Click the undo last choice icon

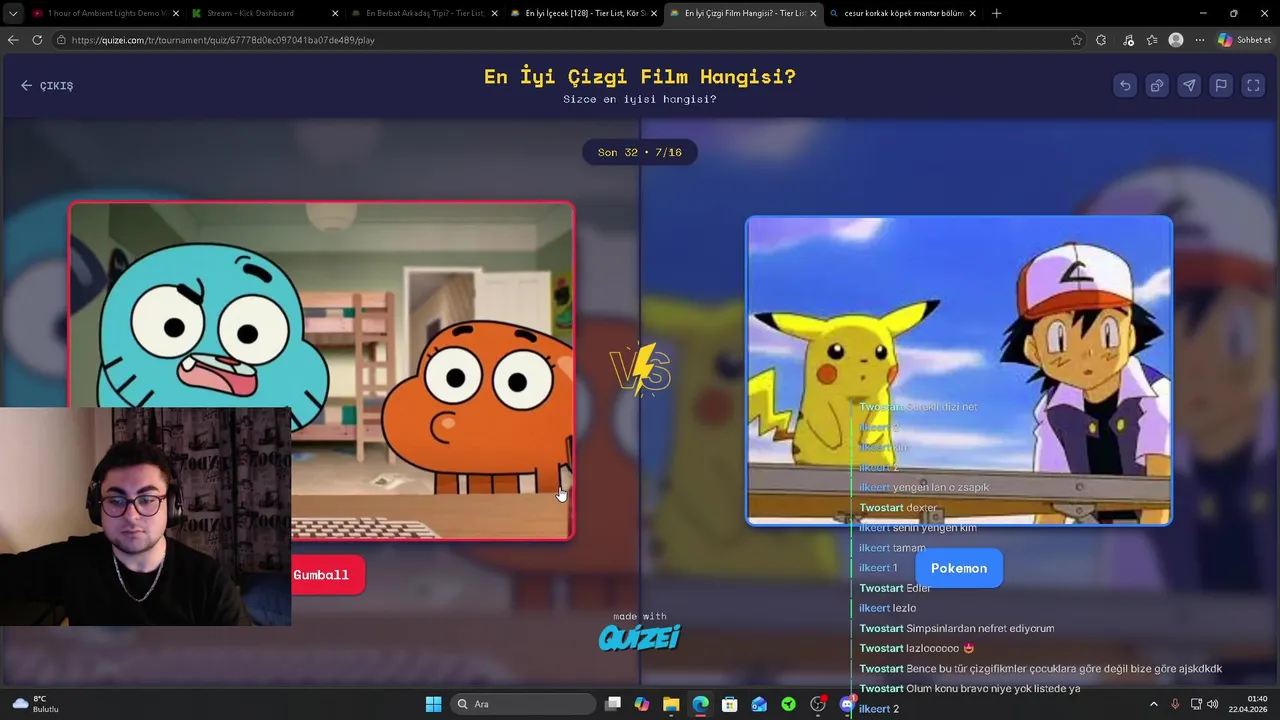click(1125, 86)
